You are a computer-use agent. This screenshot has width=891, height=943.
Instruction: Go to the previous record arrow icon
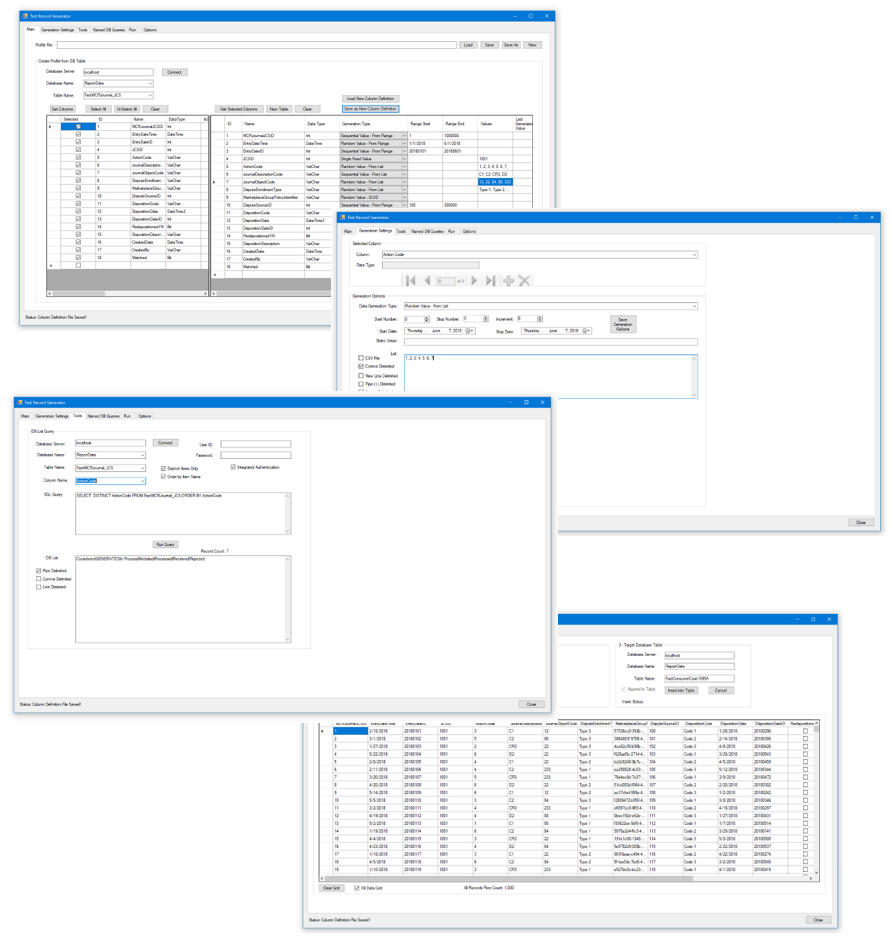(427, 280)
